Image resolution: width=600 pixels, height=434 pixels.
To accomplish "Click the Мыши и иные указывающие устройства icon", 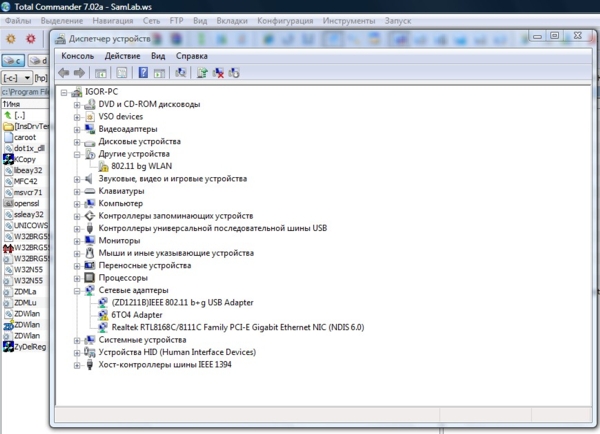I will click(x=90, y=253).
